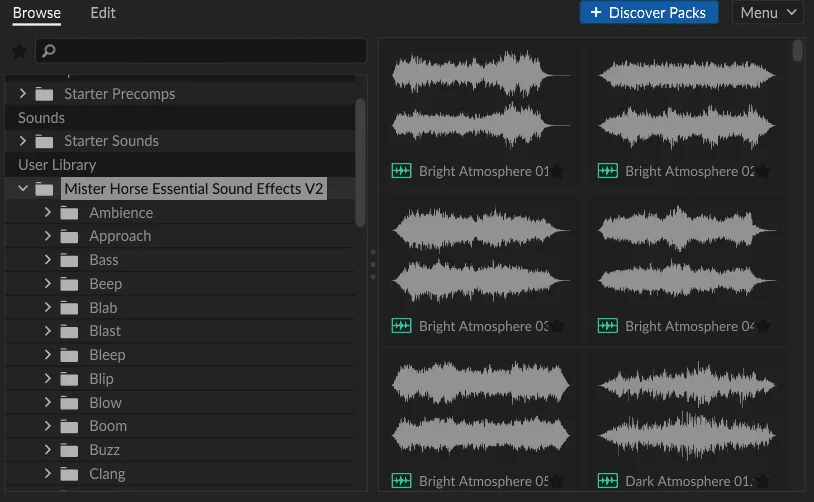Screen dimensions: 814x502
Task: Select the Bright Atmosphere 01 waveform thumbnail
Action: (x=481, y=100)
